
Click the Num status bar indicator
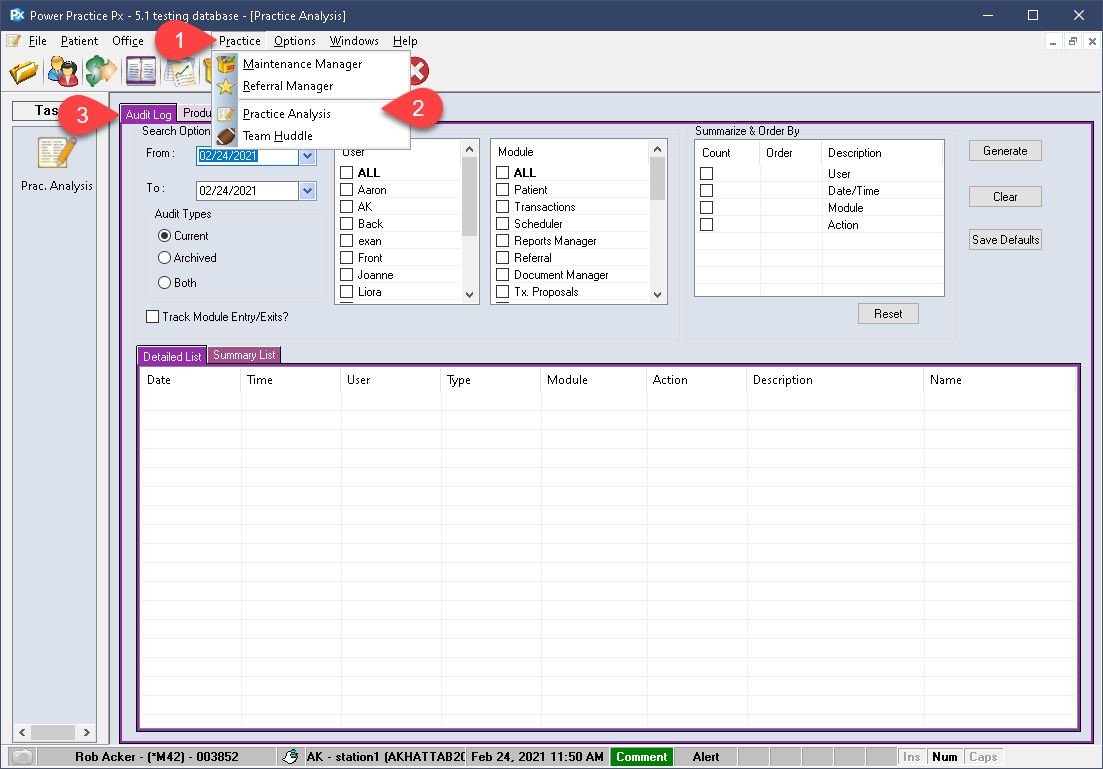coord(945,757)
